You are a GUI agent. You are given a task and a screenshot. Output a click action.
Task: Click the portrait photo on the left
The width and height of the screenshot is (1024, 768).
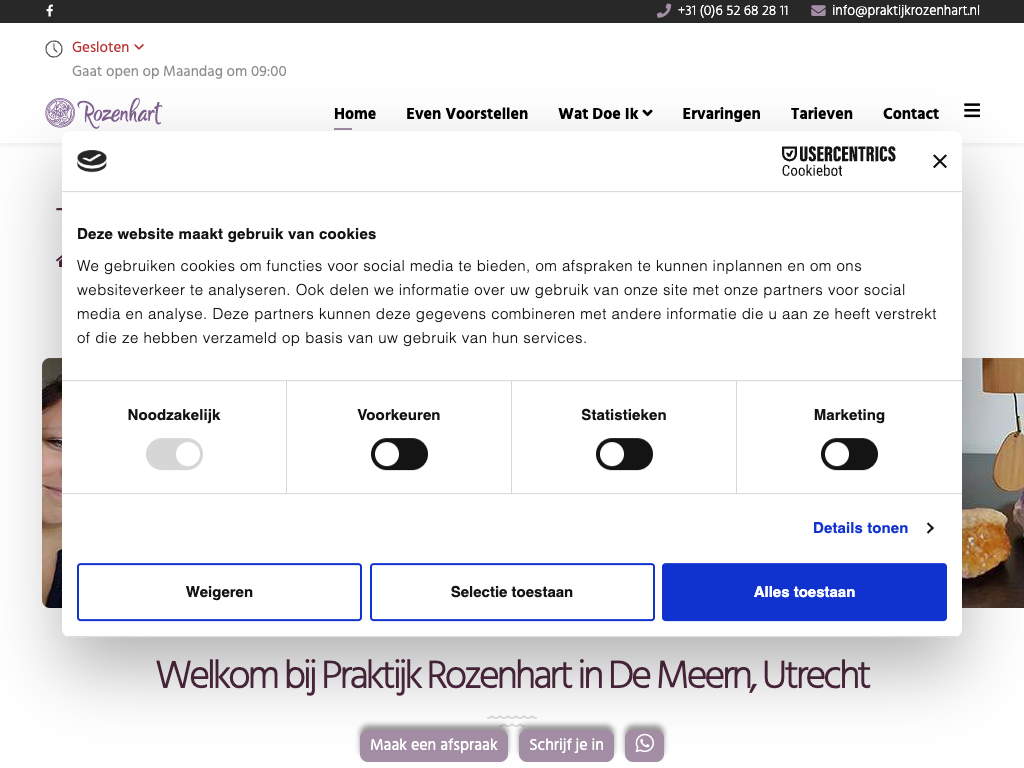coord(52,483)
